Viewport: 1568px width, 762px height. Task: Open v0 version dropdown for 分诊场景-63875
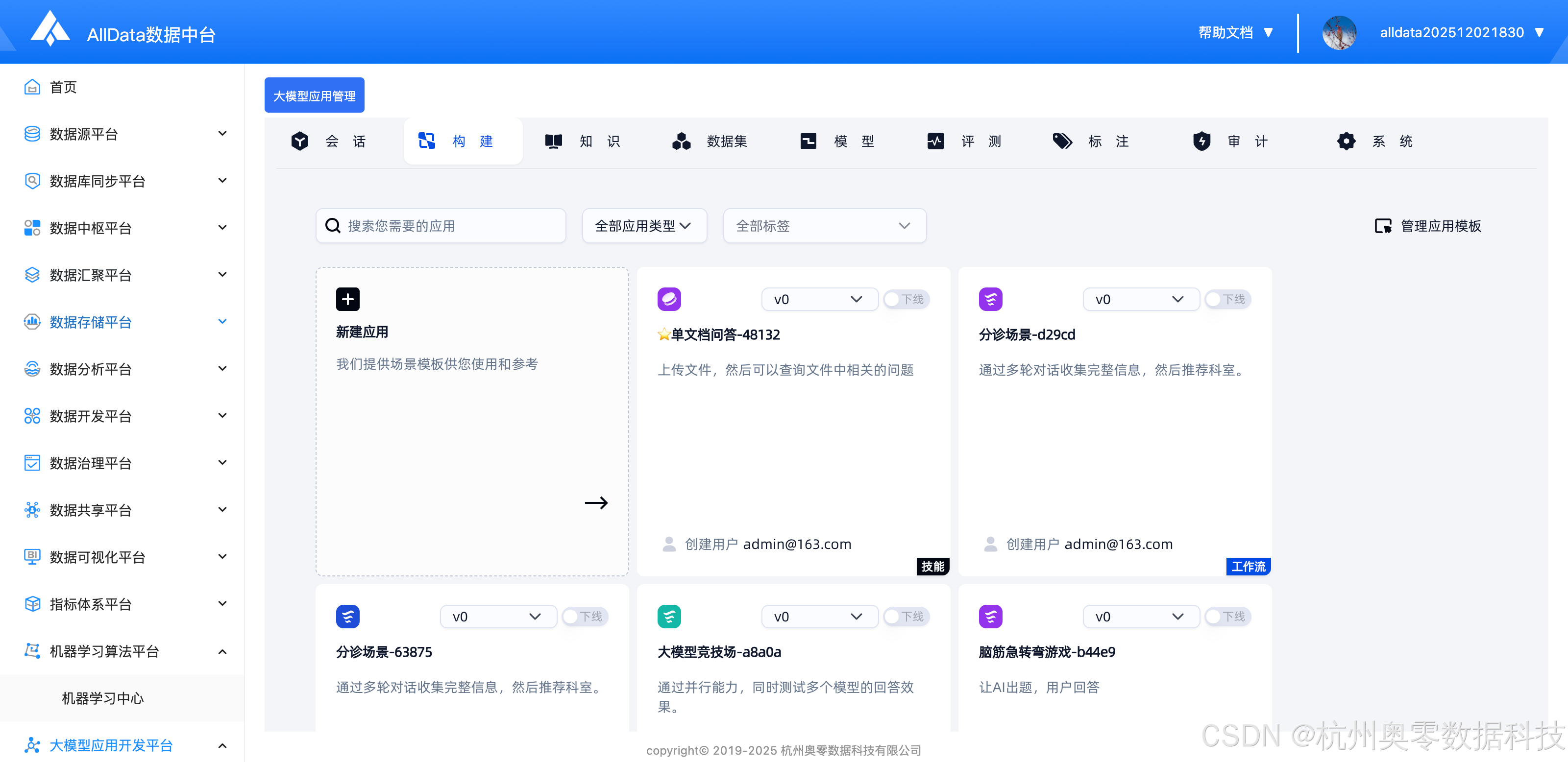click(x=498, y=617)
